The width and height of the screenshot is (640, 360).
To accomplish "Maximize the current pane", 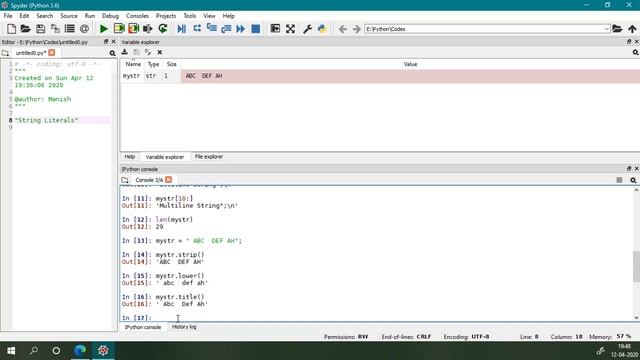I will click(x=276, y=29).
